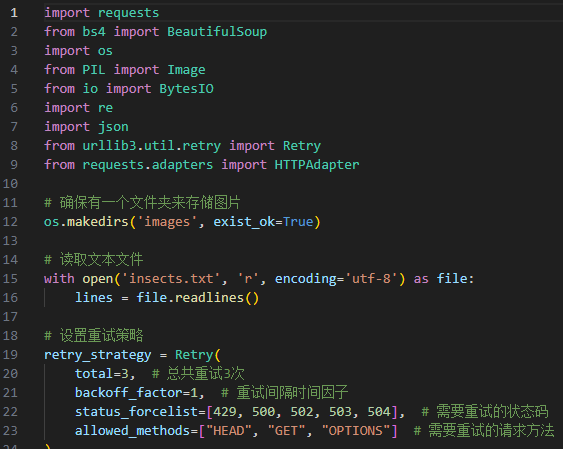Click line number 13 in the gutter
The width and height of the screenshot is (563, 449).
10,241
